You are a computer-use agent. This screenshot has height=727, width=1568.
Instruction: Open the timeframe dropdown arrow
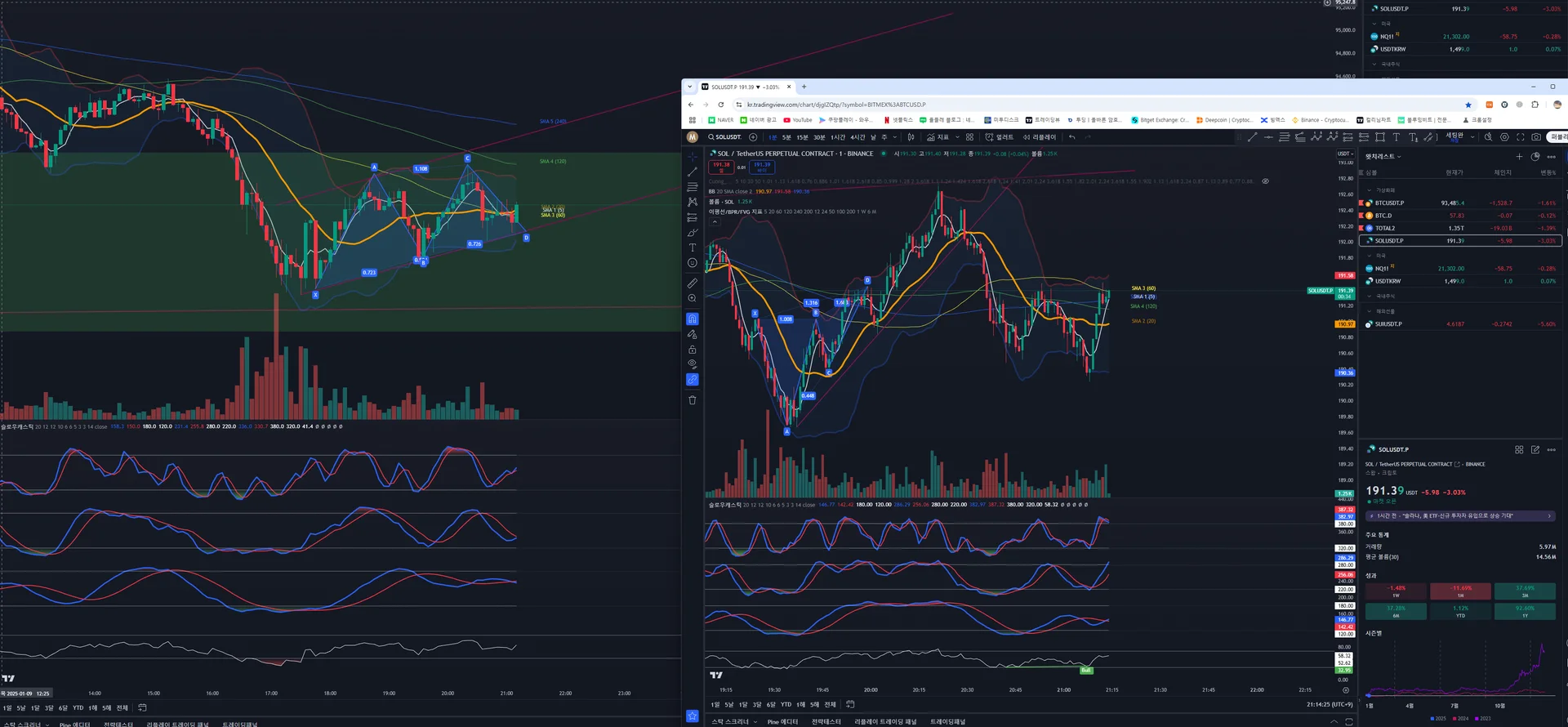[x=895, y=137]
